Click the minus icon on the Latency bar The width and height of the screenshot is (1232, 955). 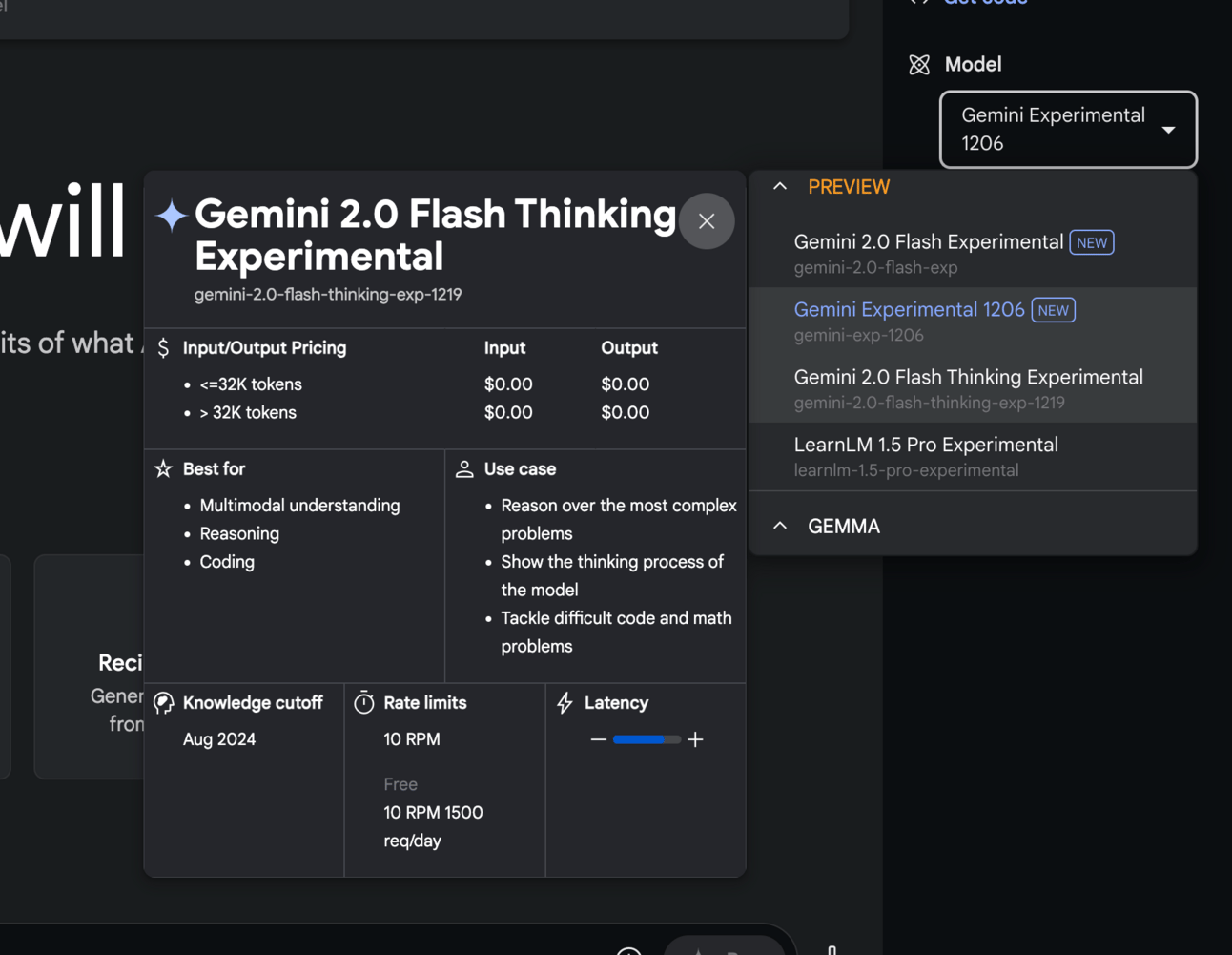[598, 739]
